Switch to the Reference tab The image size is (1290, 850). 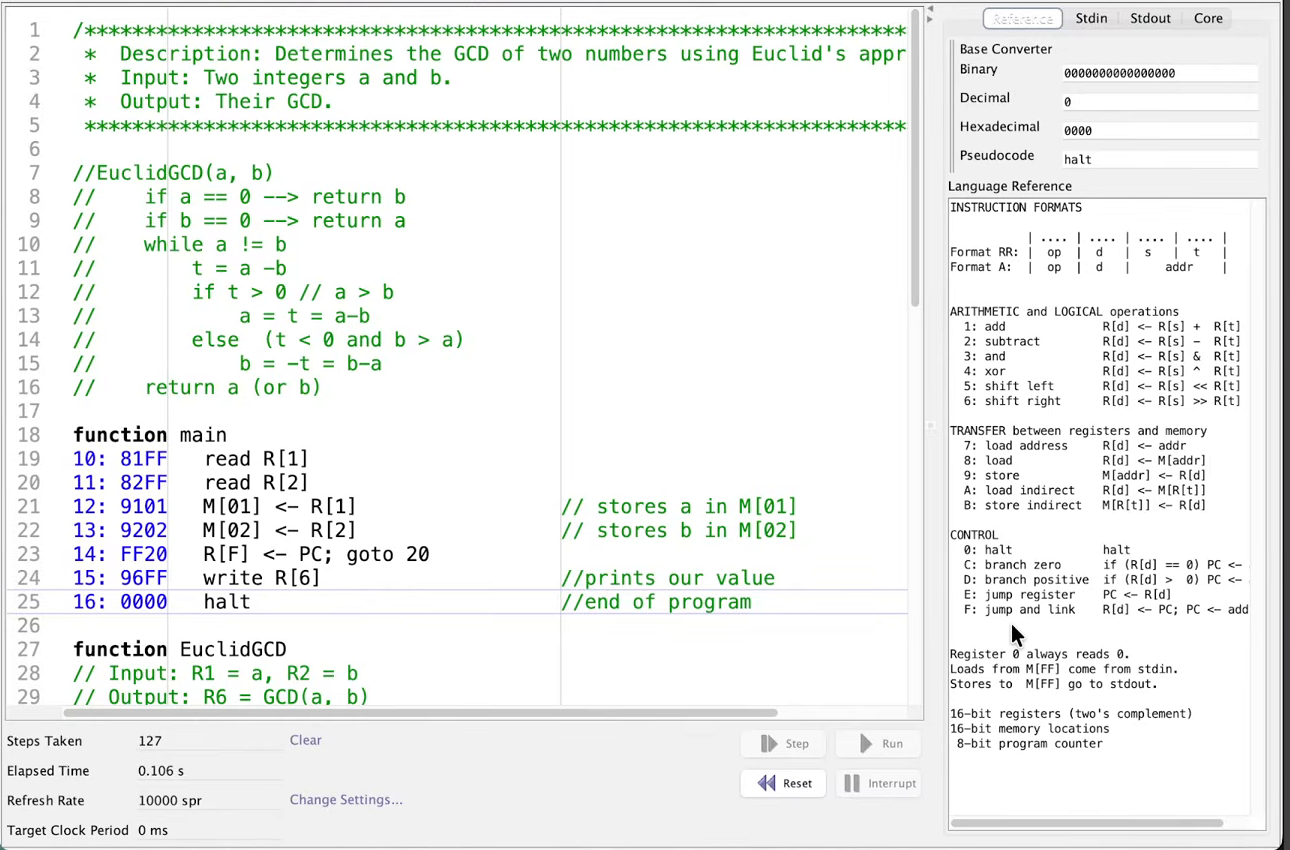(1022, 19)
